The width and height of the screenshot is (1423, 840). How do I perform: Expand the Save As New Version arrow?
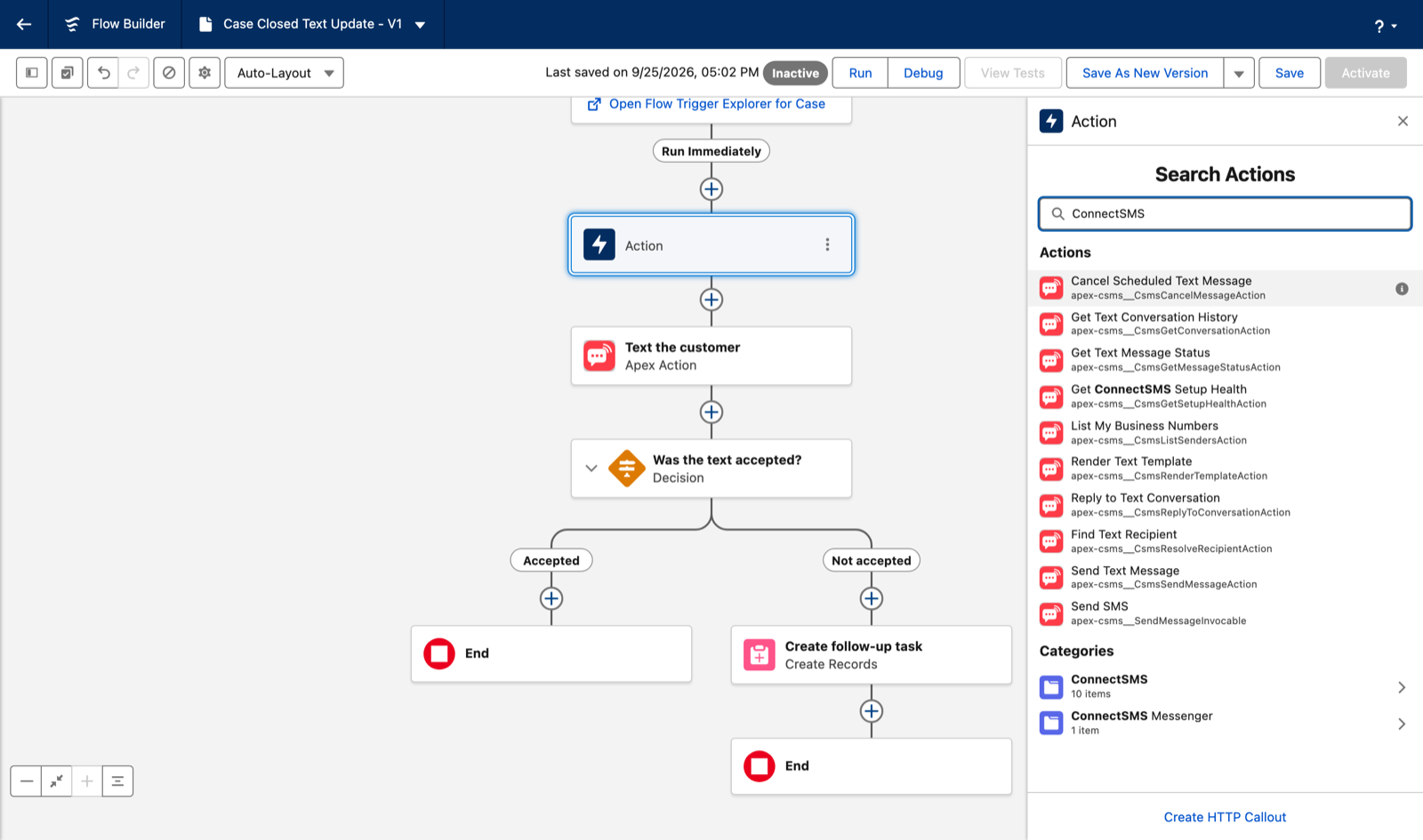point(1239,73)
